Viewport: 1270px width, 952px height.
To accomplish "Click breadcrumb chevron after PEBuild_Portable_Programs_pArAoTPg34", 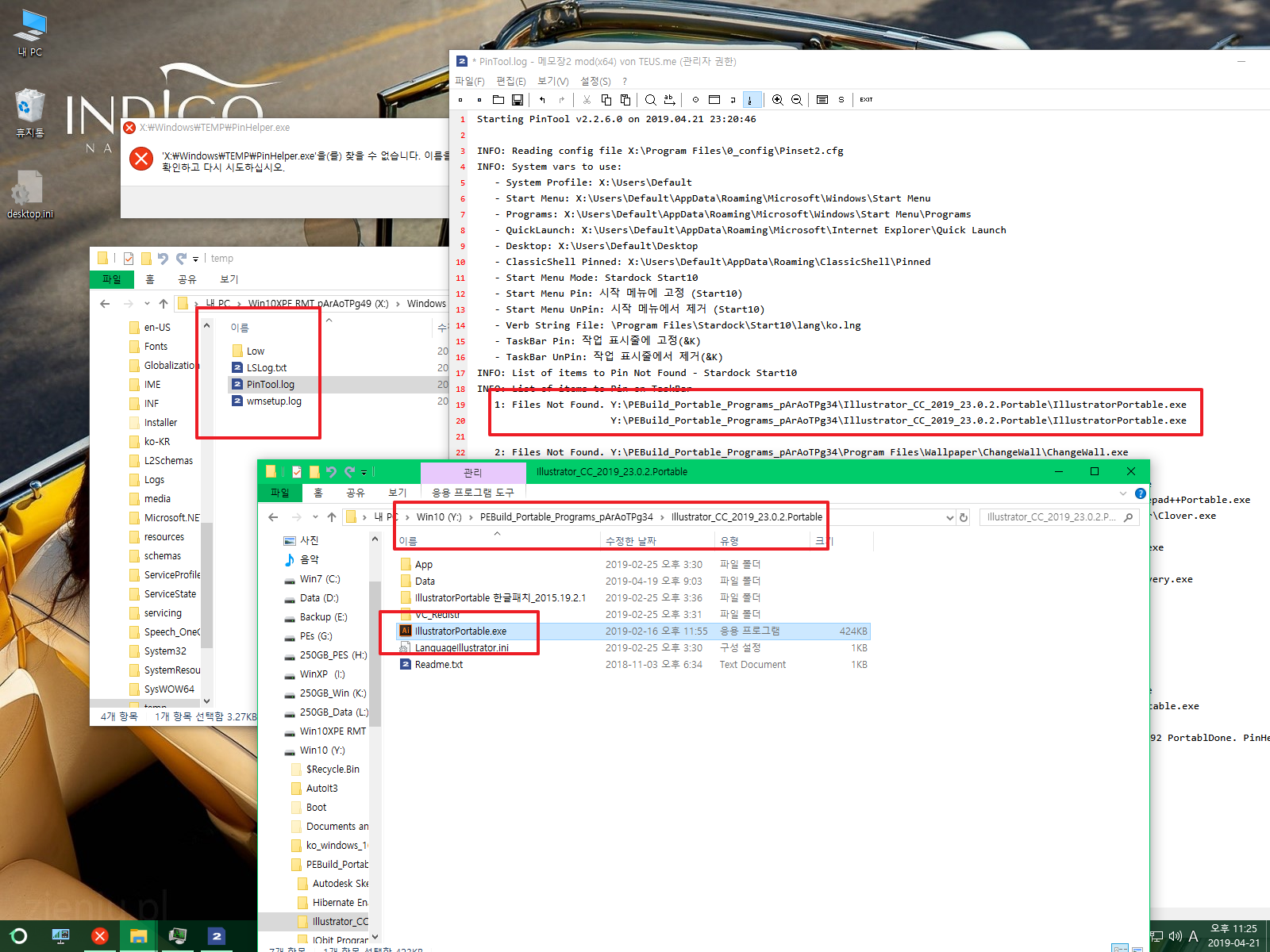I will coord(662,517).
